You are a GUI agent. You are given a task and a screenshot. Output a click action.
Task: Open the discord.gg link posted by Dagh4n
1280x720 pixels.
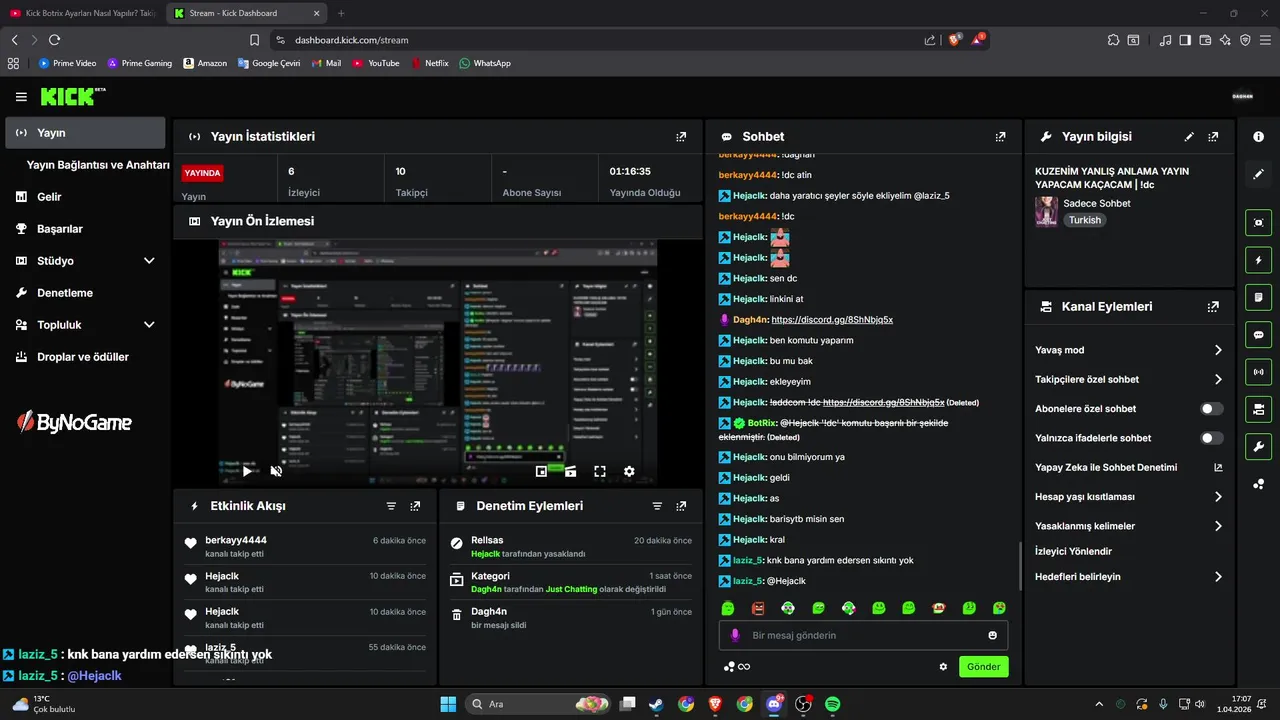coord(832,320)
